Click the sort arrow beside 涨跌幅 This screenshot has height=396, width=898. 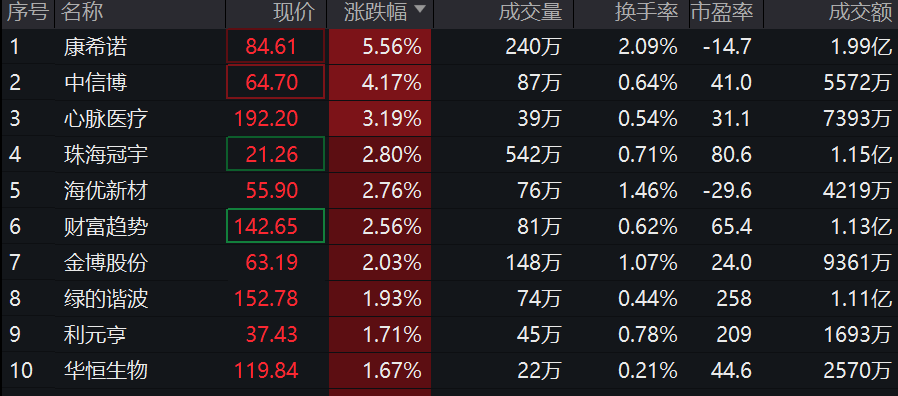click(420, 9)
